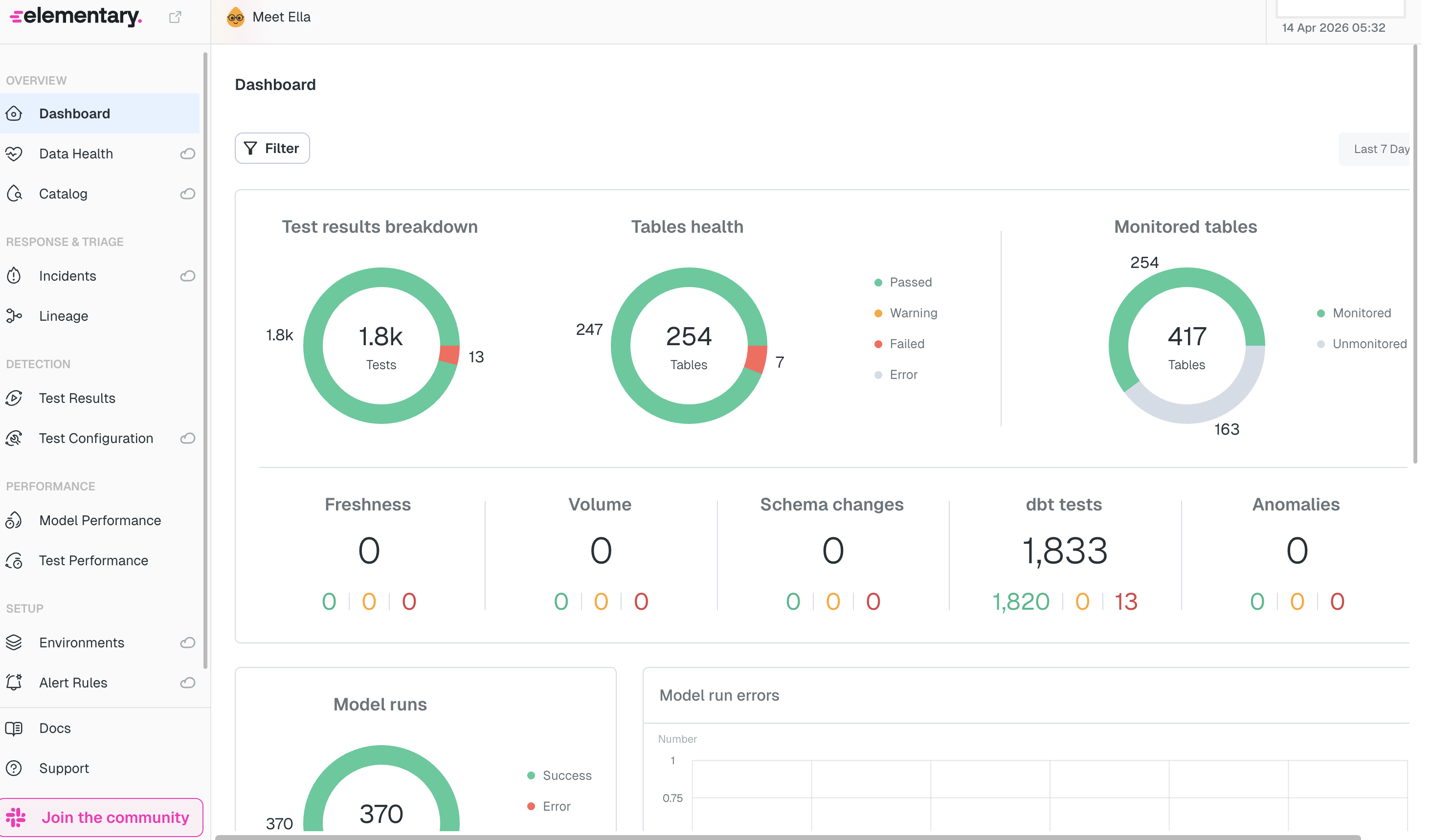Screen dimensions: 1432x840
Task: Toggle the grey Error legend in Tables health
Action: (896, 375)
